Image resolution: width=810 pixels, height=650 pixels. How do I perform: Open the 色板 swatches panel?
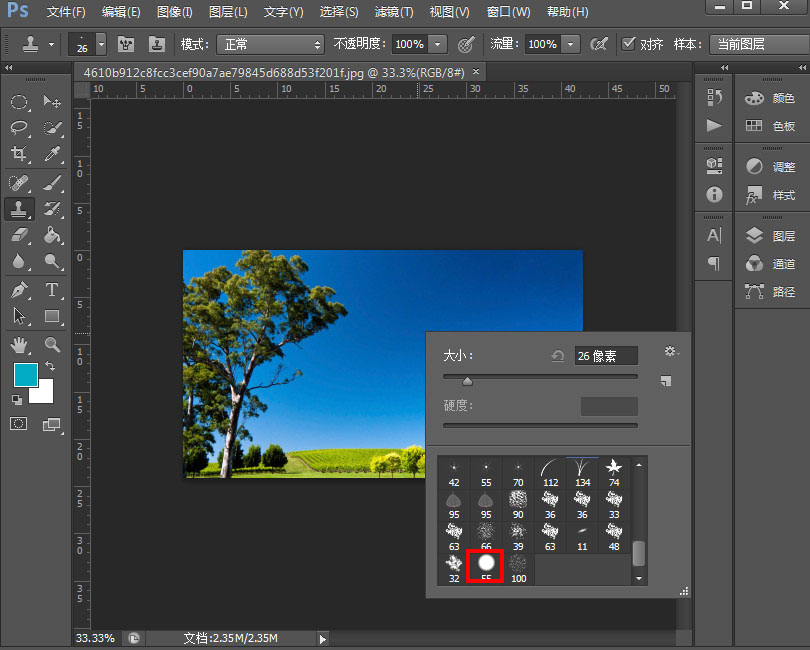tap(770, 126)
